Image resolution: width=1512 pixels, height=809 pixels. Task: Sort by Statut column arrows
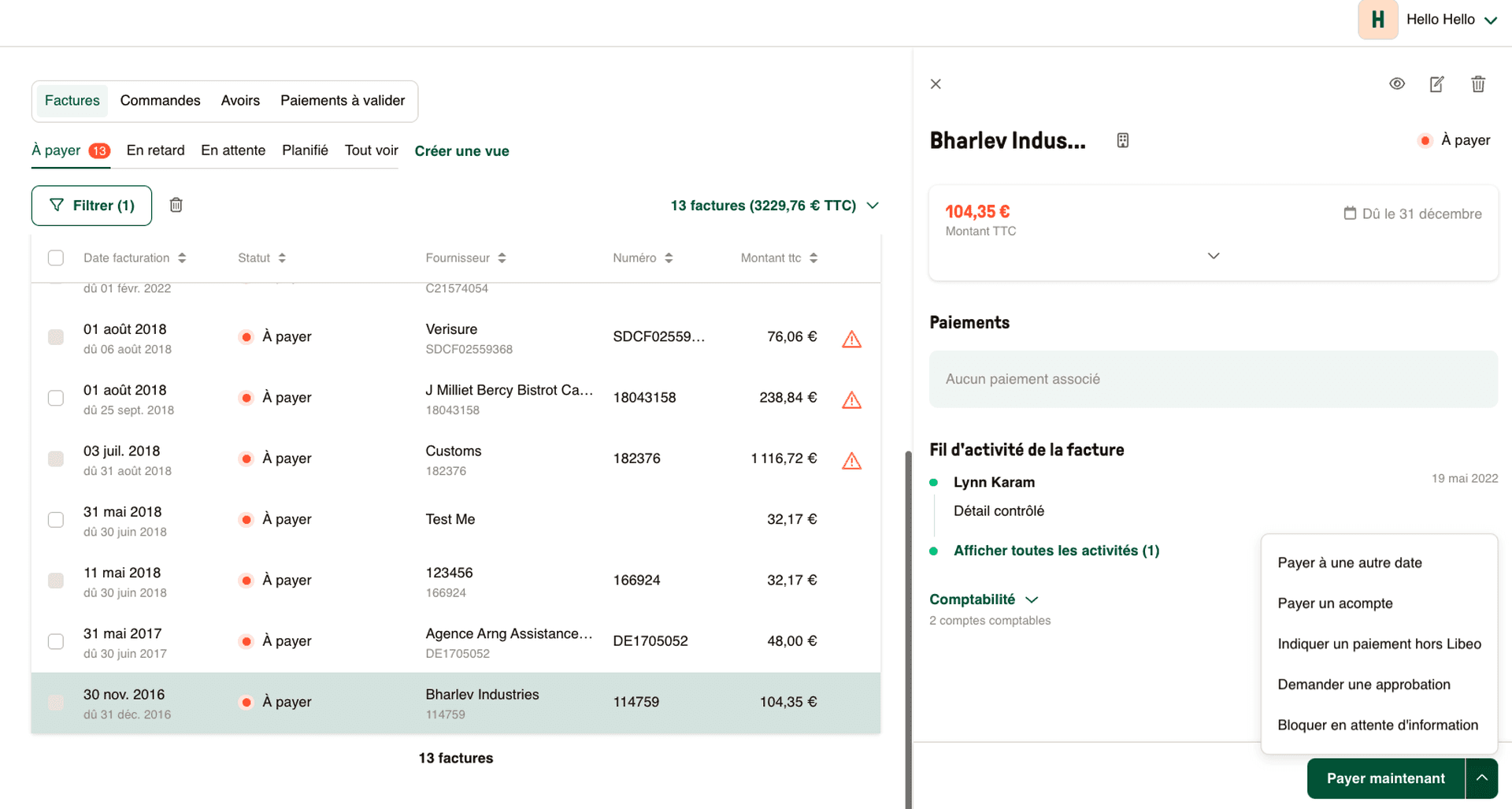tap(281, 258)
